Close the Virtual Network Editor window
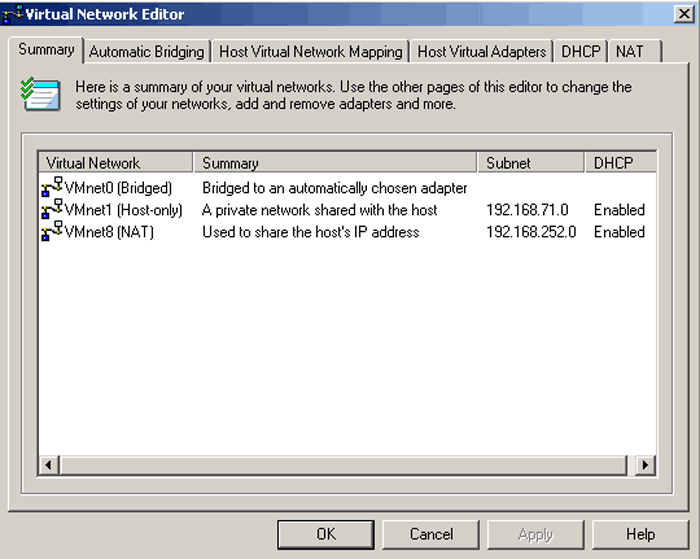Screen dimensions: 700x559 click(x=684, y=14)
